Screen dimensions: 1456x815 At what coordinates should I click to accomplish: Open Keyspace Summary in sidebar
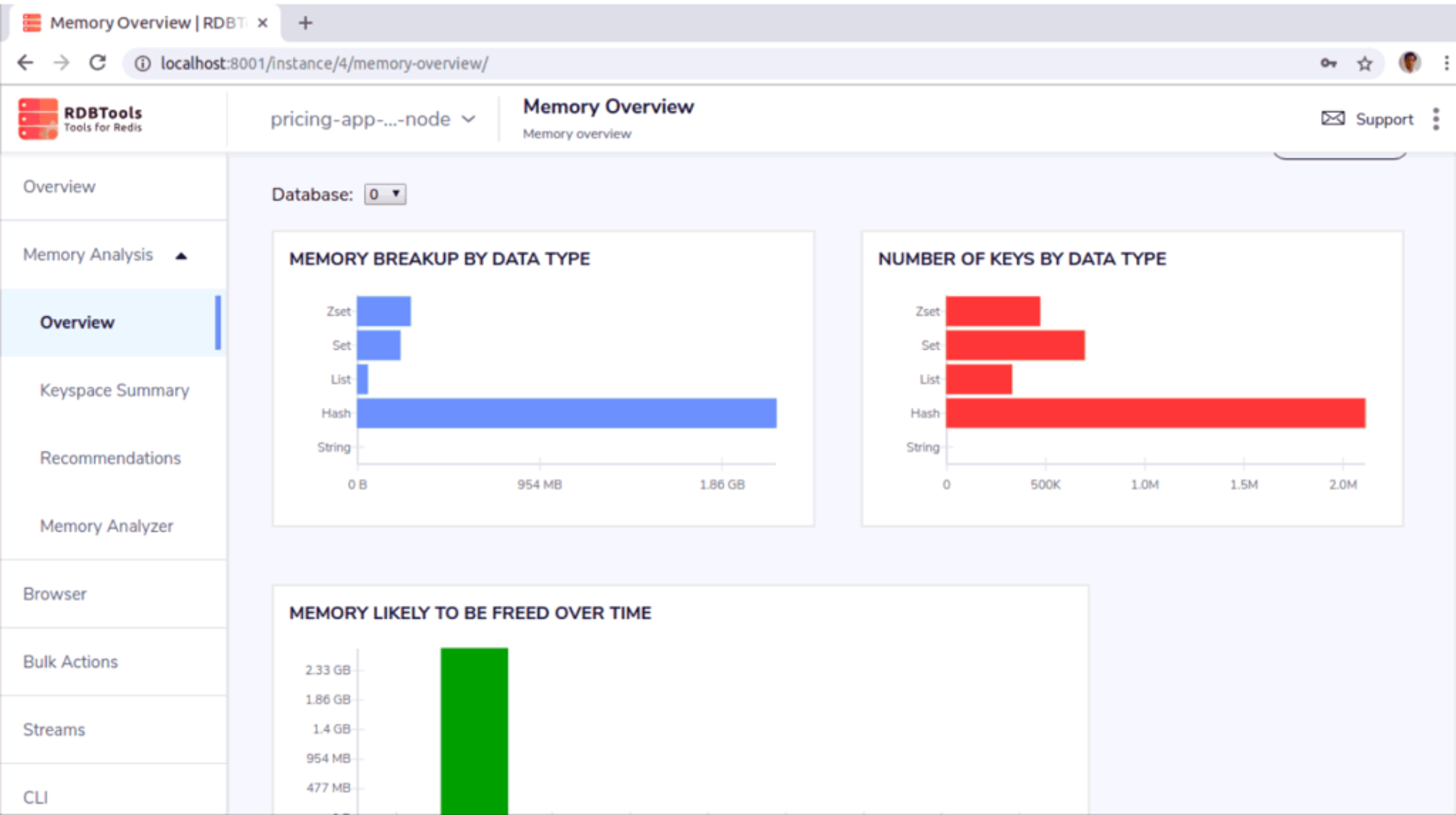click(x=114, y=391)
